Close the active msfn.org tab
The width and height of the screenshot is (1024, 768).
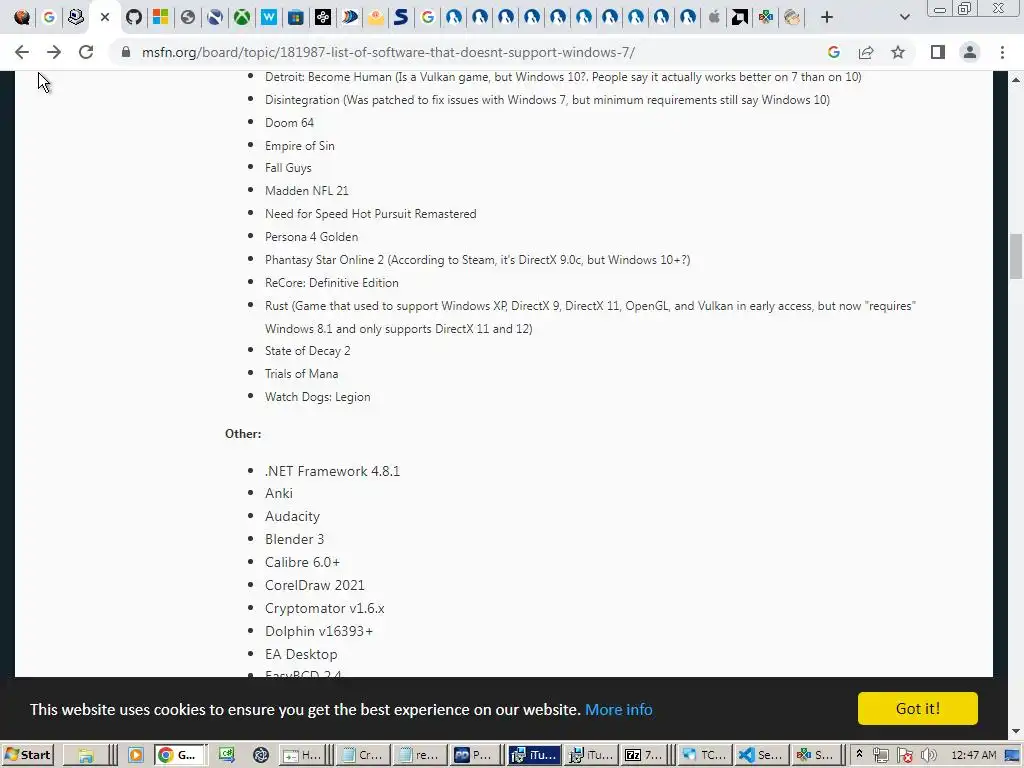[x=105, y=17]
